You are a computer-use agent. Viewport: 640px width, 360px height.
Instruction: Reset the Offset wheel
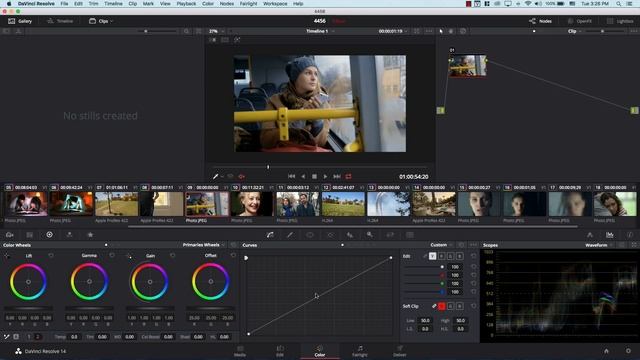pyautogui.click(x=233, y=256)
